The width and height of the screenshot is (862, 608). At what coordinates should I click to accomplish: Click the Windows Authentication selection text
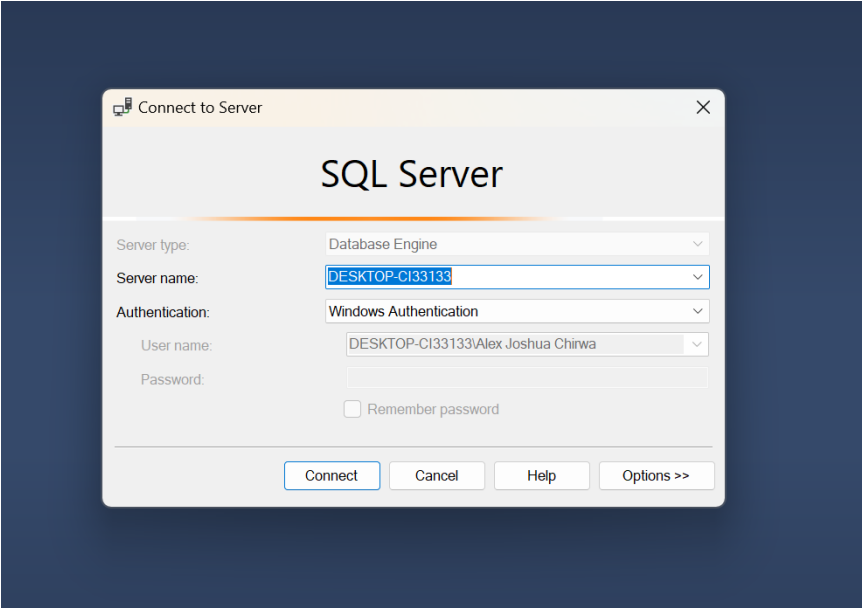403,311
